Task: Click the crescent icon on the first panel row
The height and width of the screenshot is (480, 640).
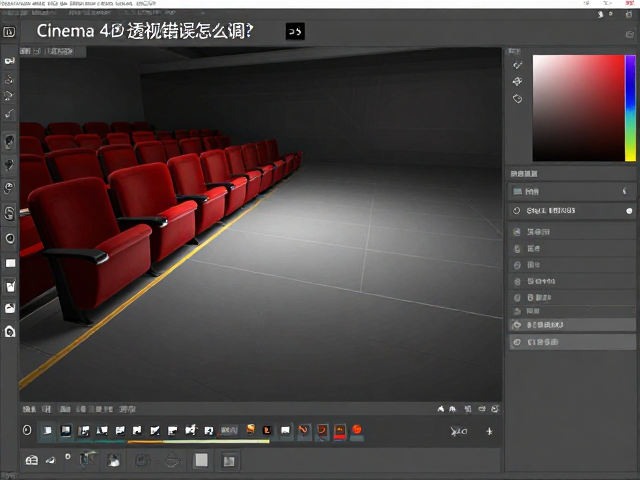Action: point(624,191)
